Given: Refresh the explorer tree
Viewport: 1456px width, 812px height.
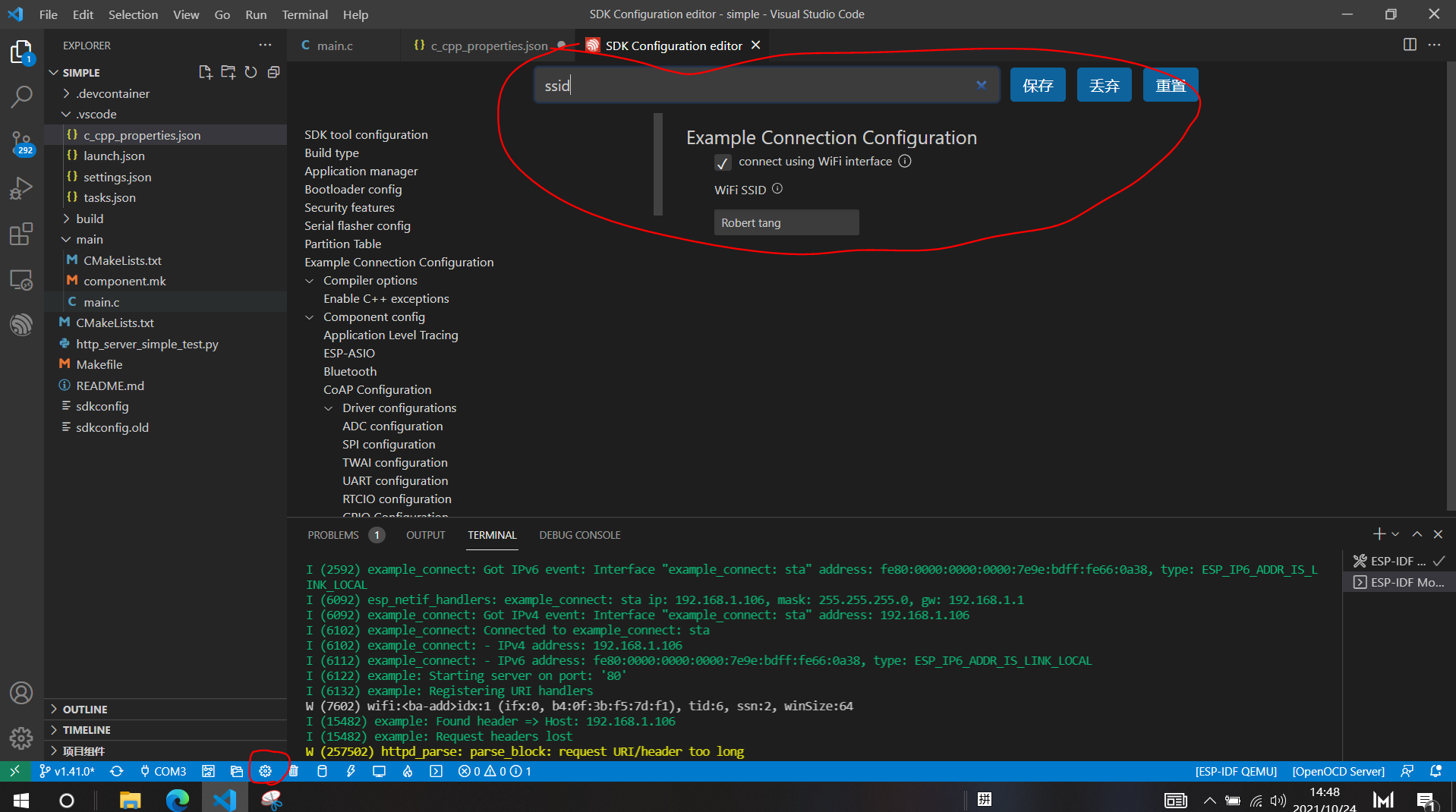Looking at the screenshot, I should tap(251, 72).
